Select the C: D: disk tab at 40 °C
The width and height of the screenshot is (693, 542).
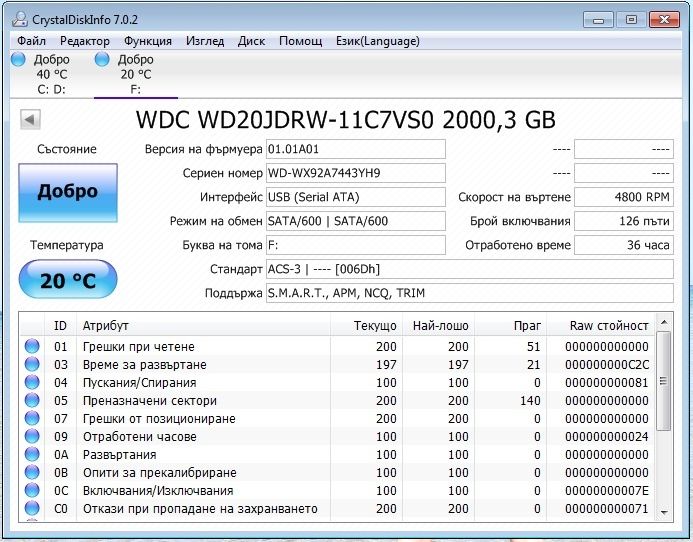pyautogui.click(x=51, y=74)
